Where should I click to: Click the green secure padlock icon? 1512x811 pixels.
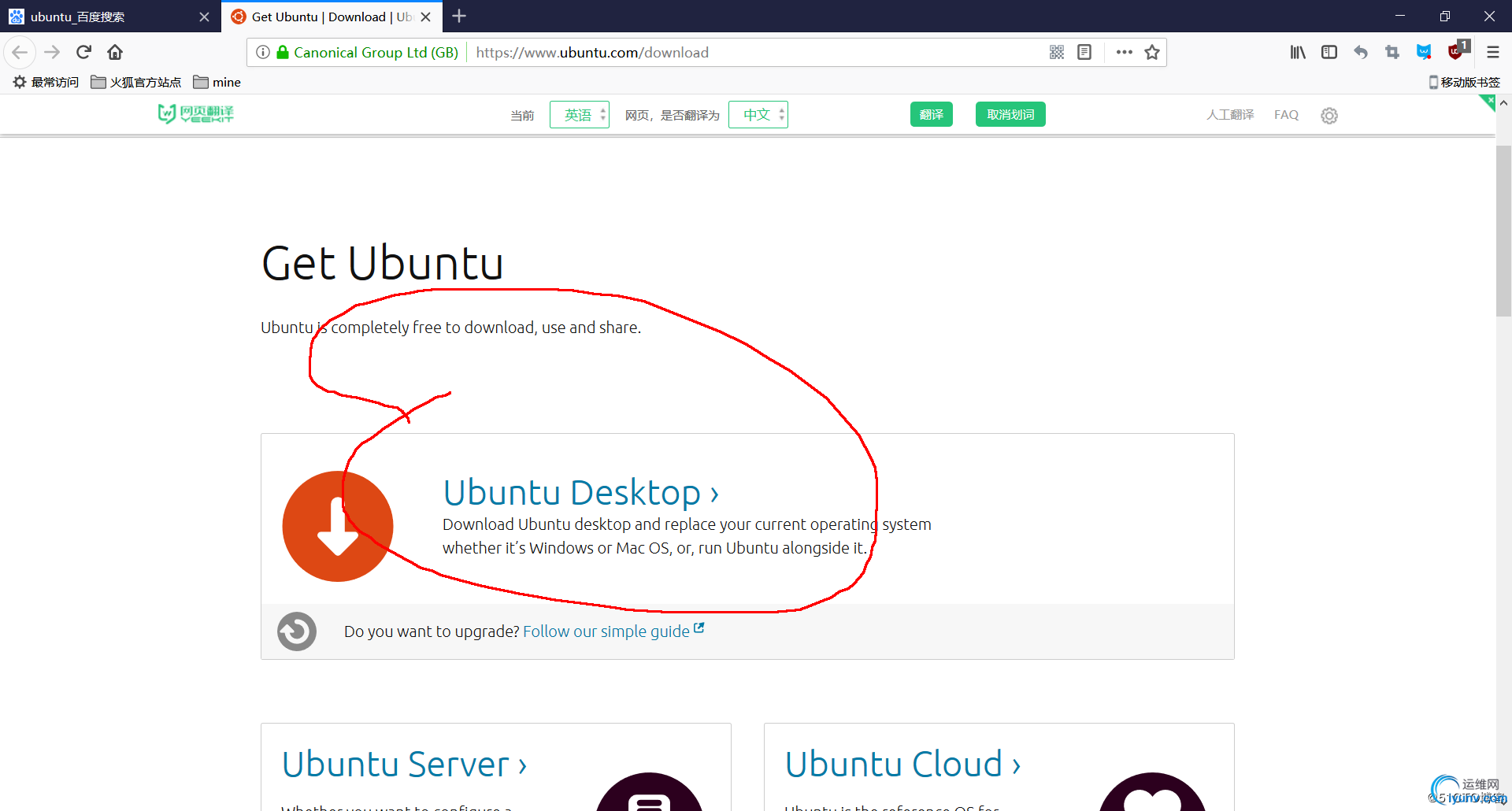coord(283,53)
